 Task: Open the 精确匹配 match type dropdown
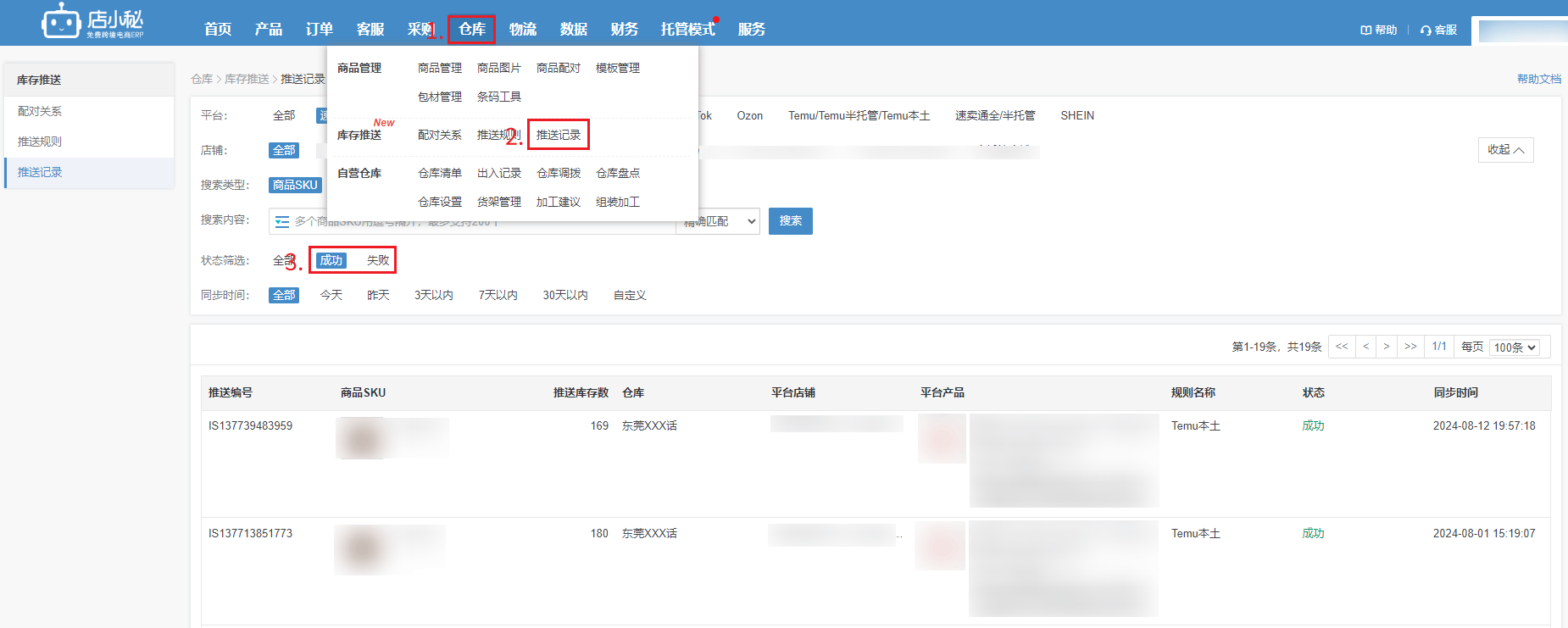[719, 221]
